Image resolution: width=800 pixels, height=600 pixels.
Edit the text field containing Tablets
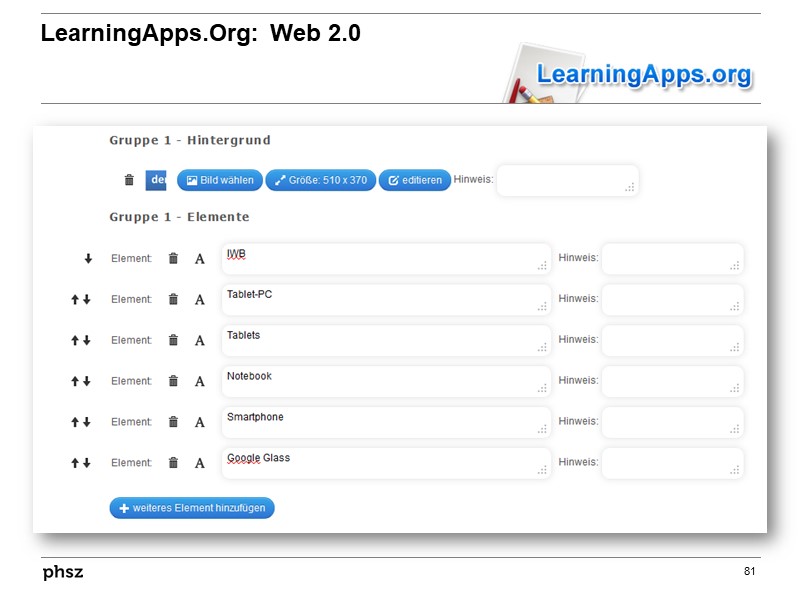(x=385, y=340)
